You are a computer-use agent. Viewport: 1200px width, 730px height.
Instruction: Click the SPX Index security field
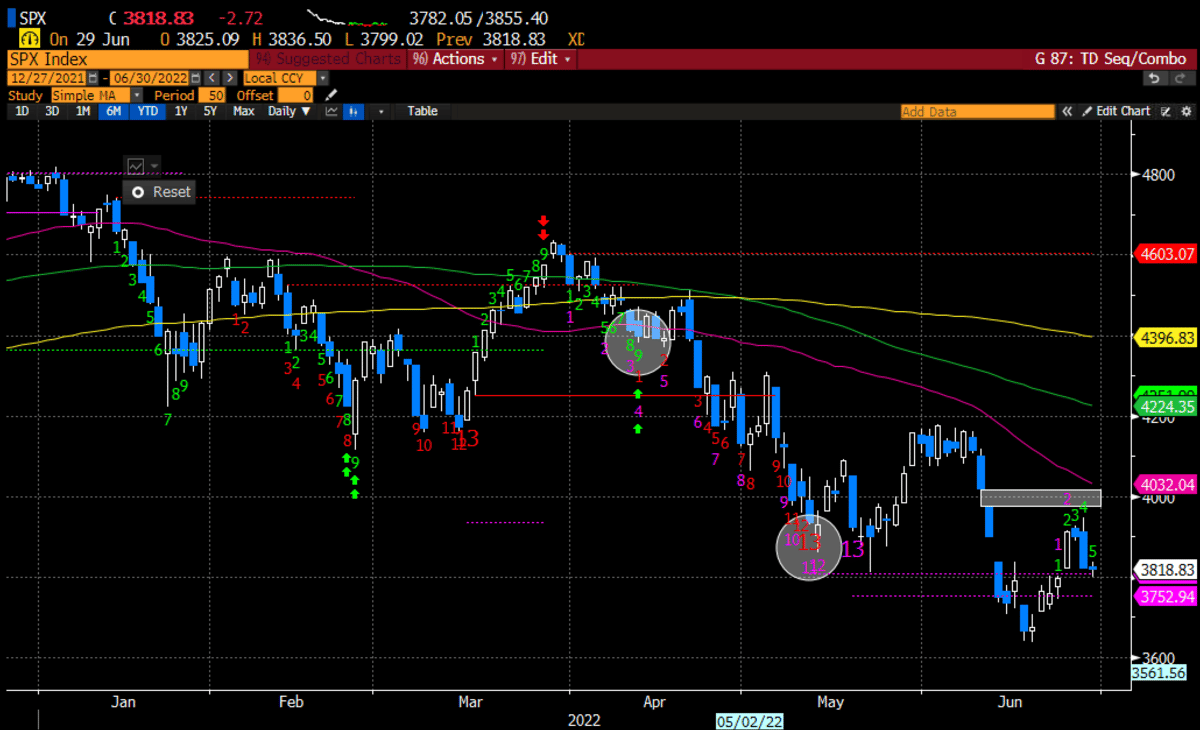[x=126, y=59]
